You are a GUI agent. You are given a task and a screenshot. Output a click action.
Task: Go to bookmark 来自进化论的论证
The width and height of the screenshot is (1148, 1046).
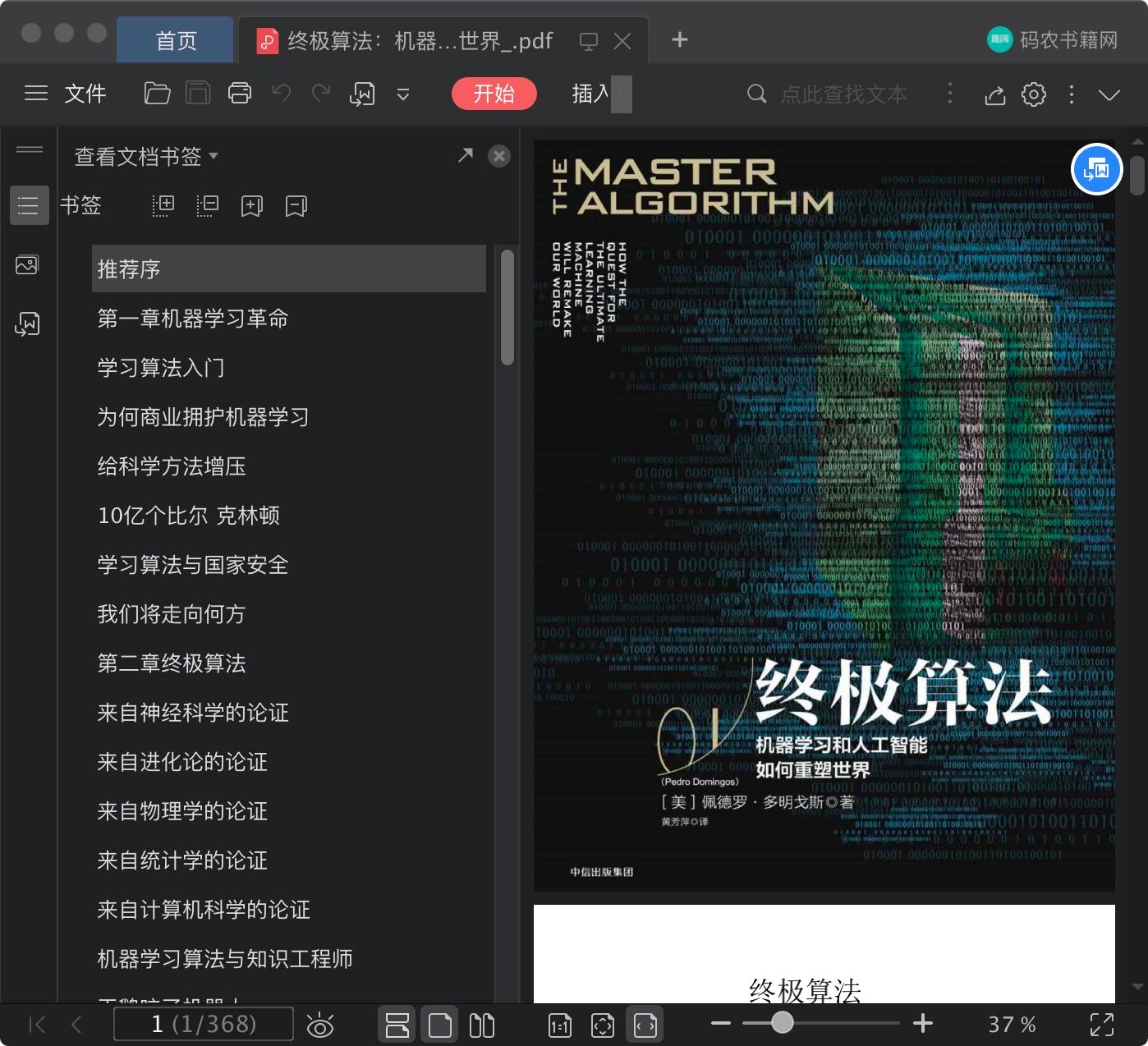point(182,762)
